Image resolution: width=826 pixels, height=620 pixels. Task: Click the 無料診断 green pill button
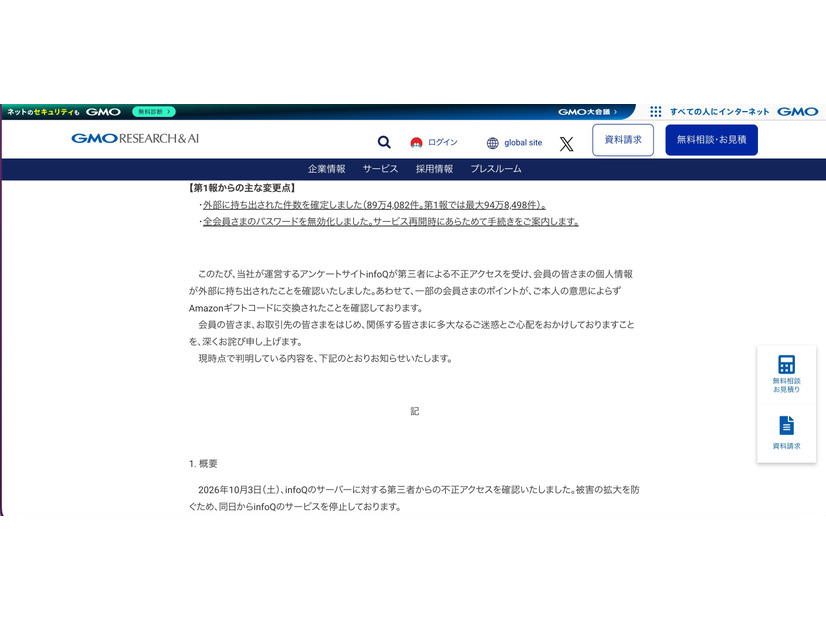(154, 112)
